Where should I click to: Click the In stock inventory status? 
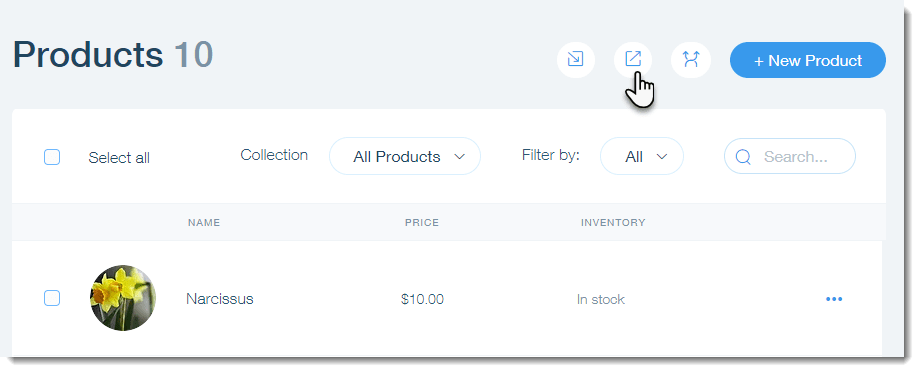(601, 299)
